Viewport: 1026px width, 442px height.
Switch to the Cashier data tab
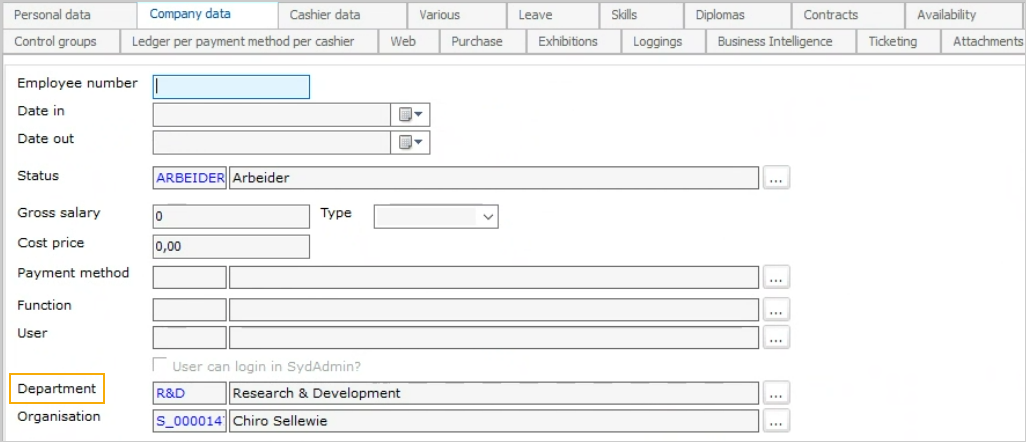click(x=325, y=15)
